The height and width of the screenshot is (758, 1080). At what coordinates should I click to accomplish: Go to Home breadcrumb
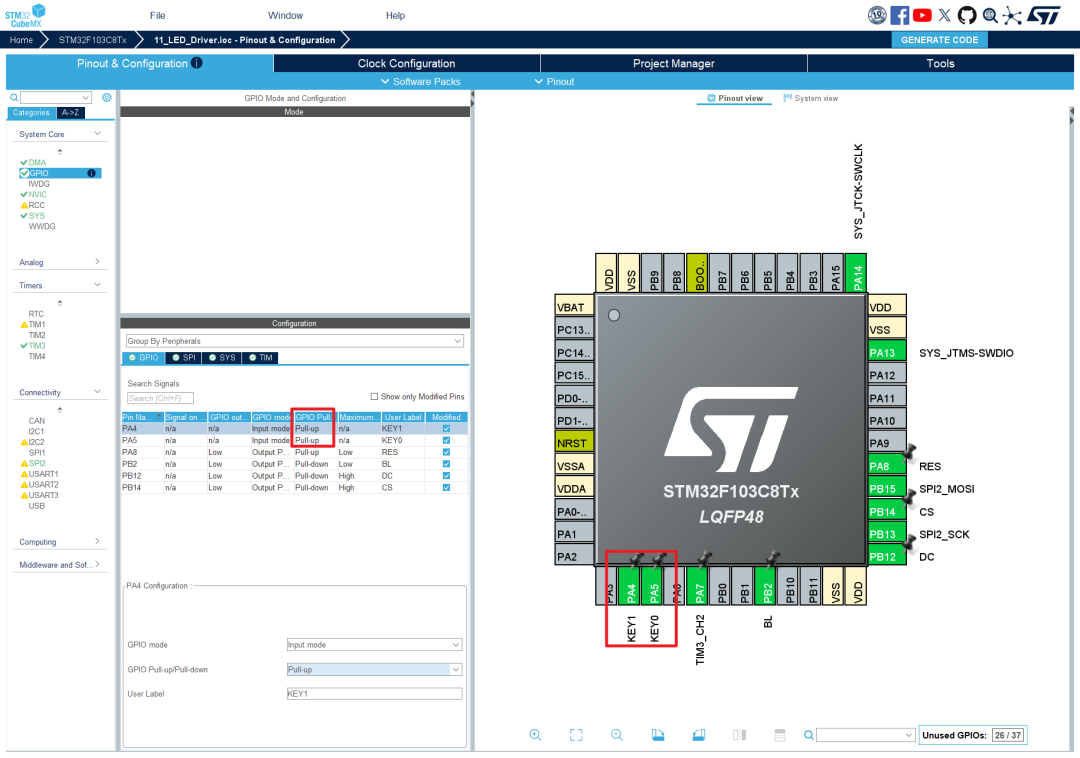[x=21, y=40]
